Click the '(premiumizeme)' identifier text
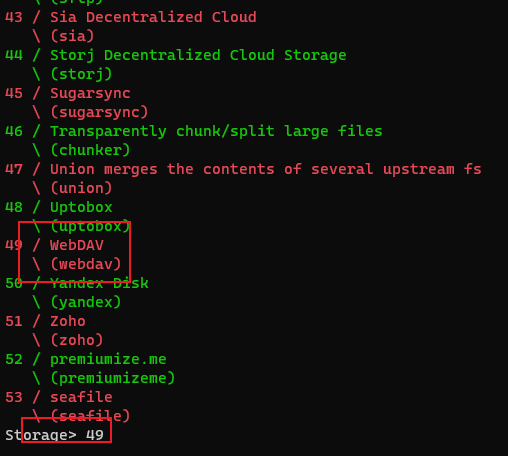Image resolution: width=508 pixels, height=456 pixels. coord(113,378)
